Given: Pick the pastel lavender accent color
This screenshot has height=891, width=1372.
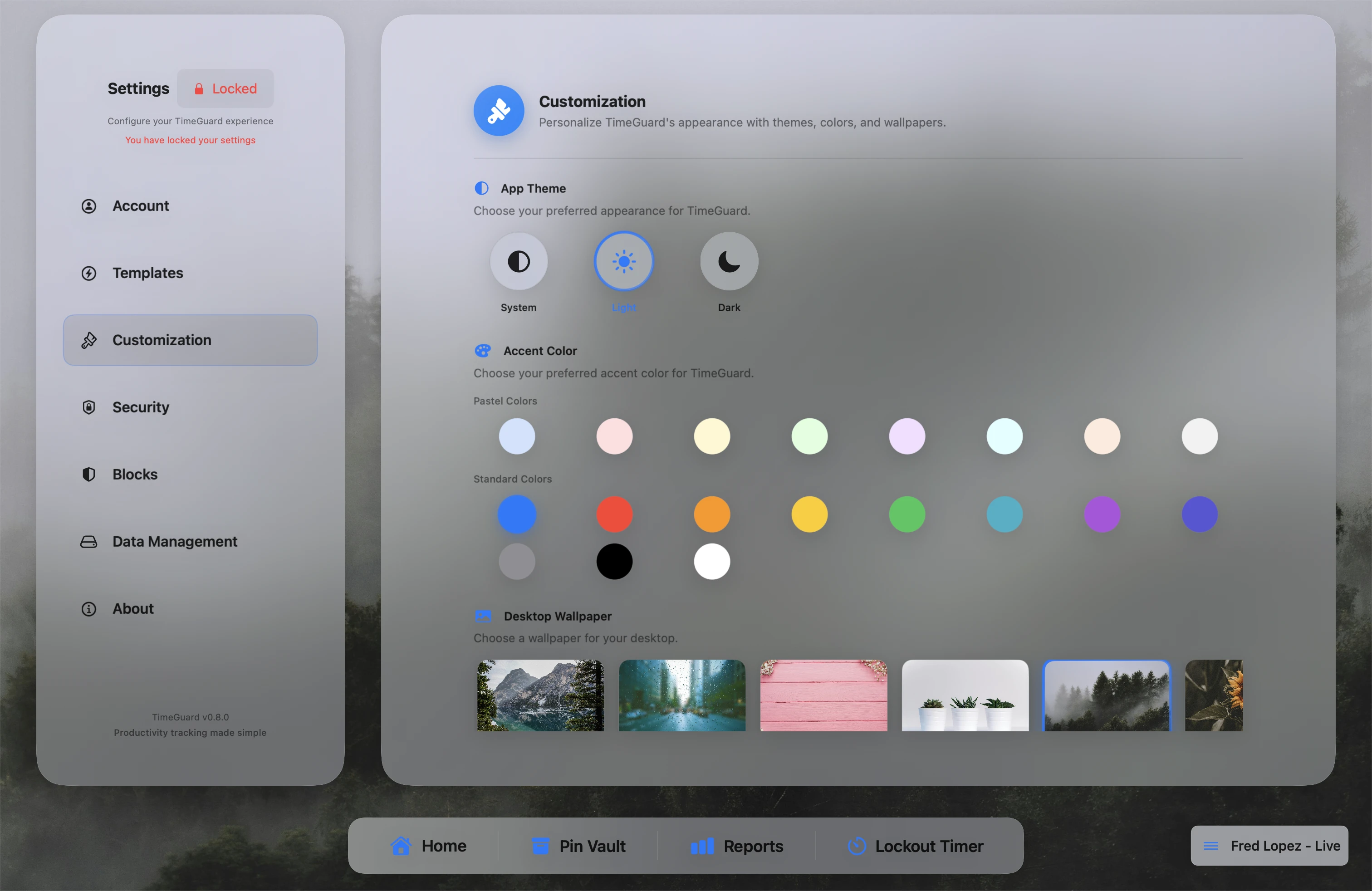Looking at the screenshot, I should click(x=907, y=436).
